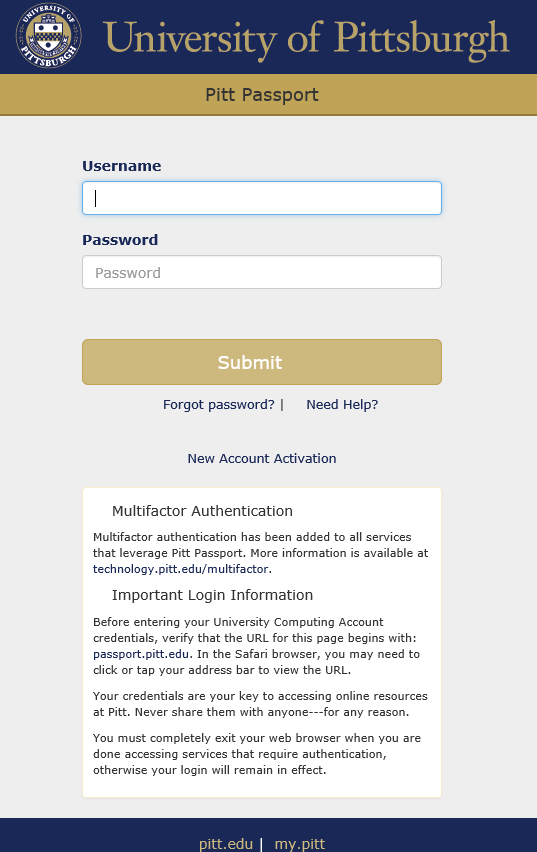The width and height of the screenshot is (537, 852).
Task: Click the Important Login Information heading
Action: pyautogui.click(x=213, y=595)
